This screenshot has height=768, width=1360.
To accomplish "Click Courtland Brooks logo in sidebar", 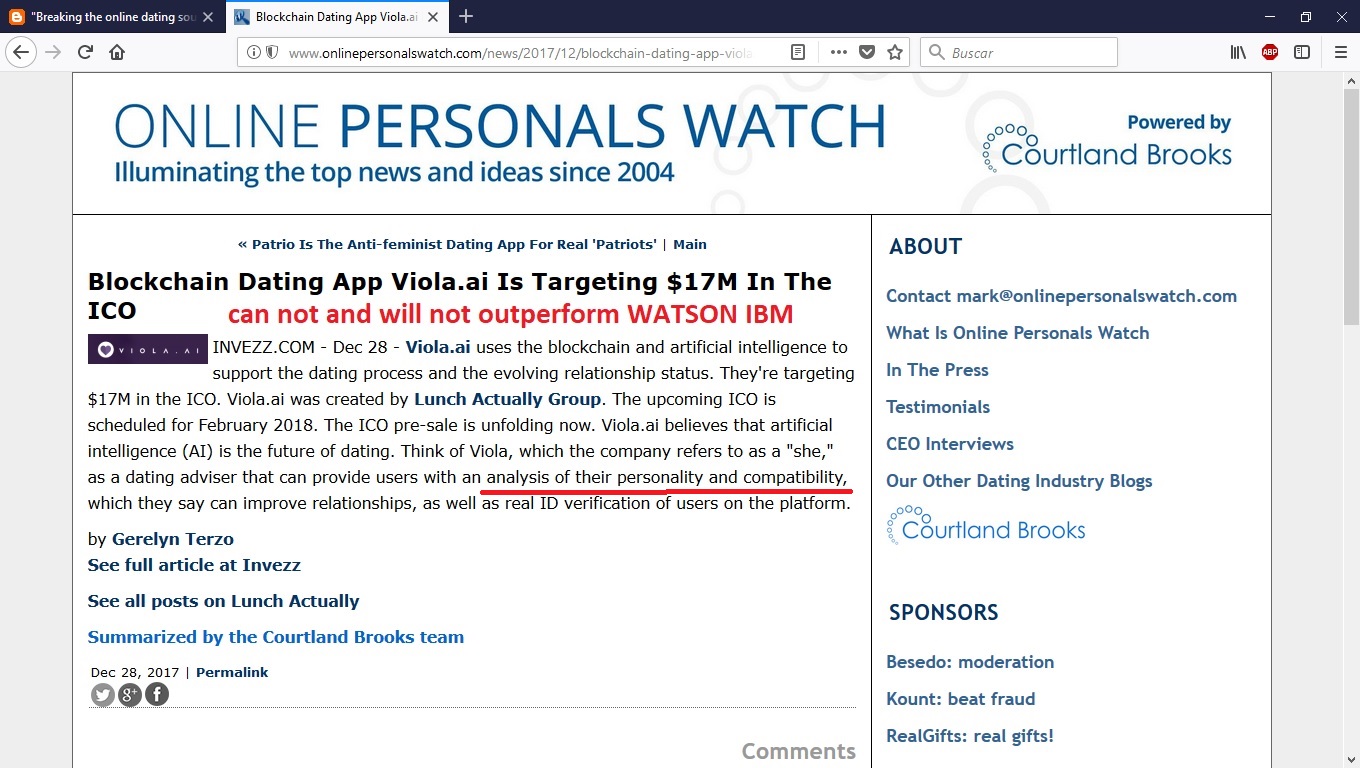I will [986, 525].
